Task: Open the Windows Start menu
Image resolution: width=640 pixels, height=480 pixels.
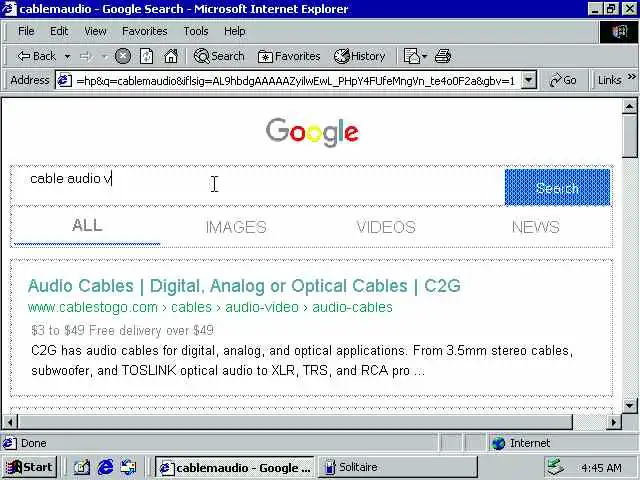Action: pyautogui.click(x=29, y=467)
